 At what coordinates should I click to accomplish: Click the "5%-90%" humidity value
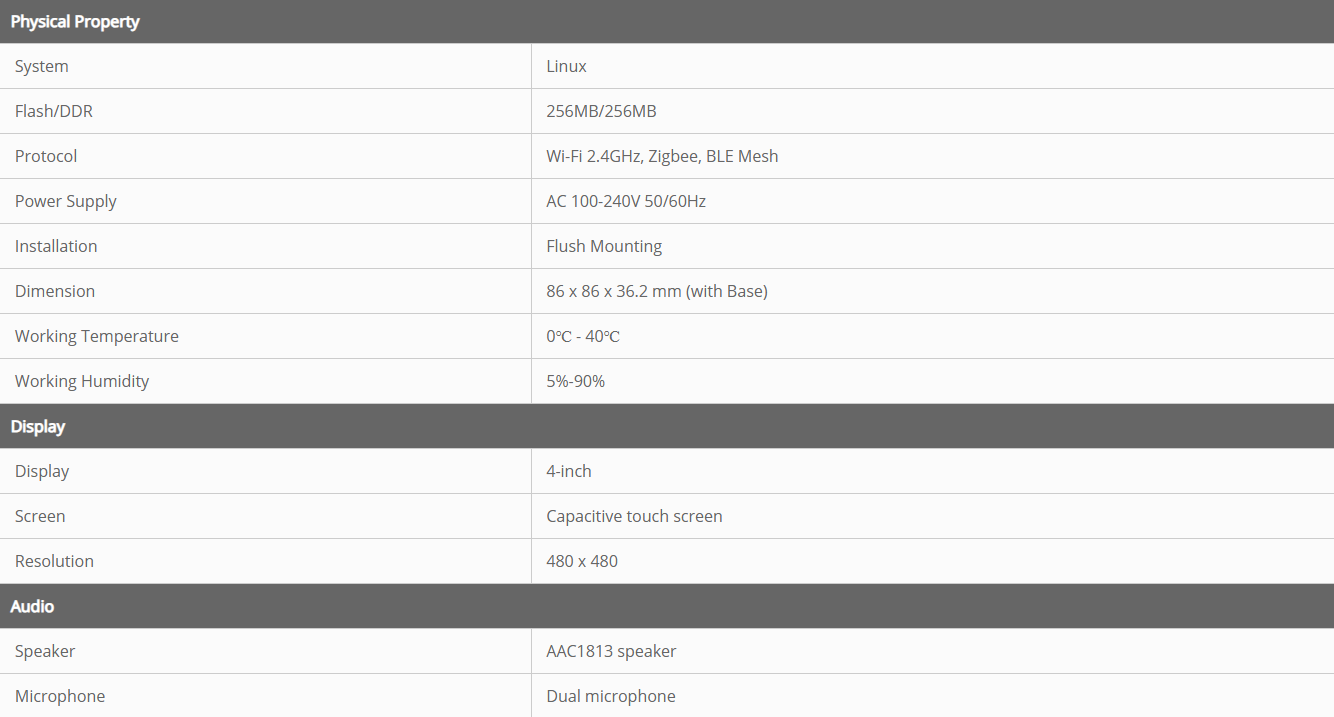coord(575,381)
